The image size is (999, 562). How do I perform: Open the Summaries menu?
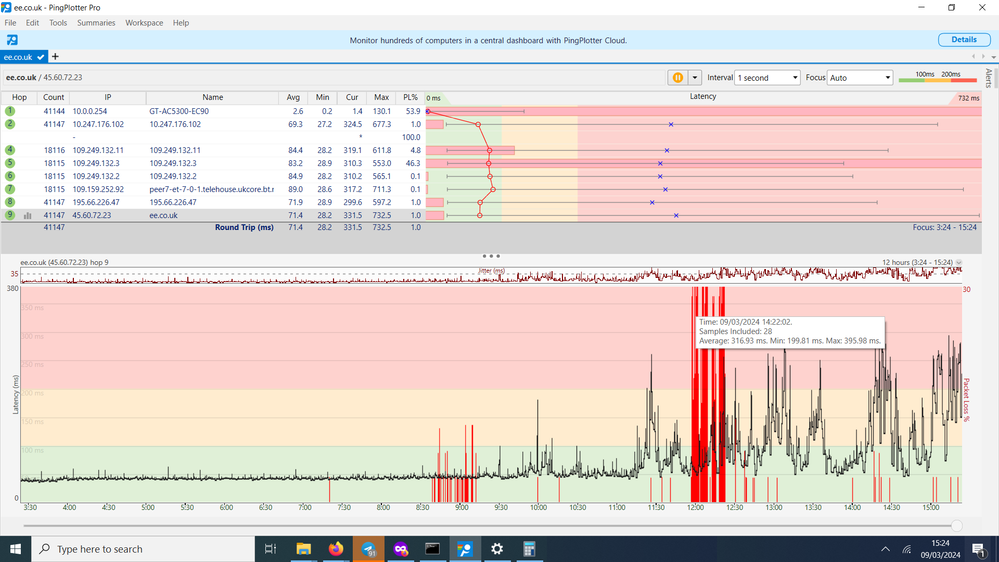coord(96,23)
